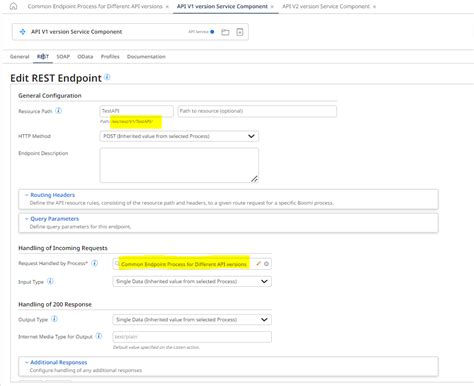474x386 pixels.
Task: Open the Input Type dropdown
Action: point(192,281)
